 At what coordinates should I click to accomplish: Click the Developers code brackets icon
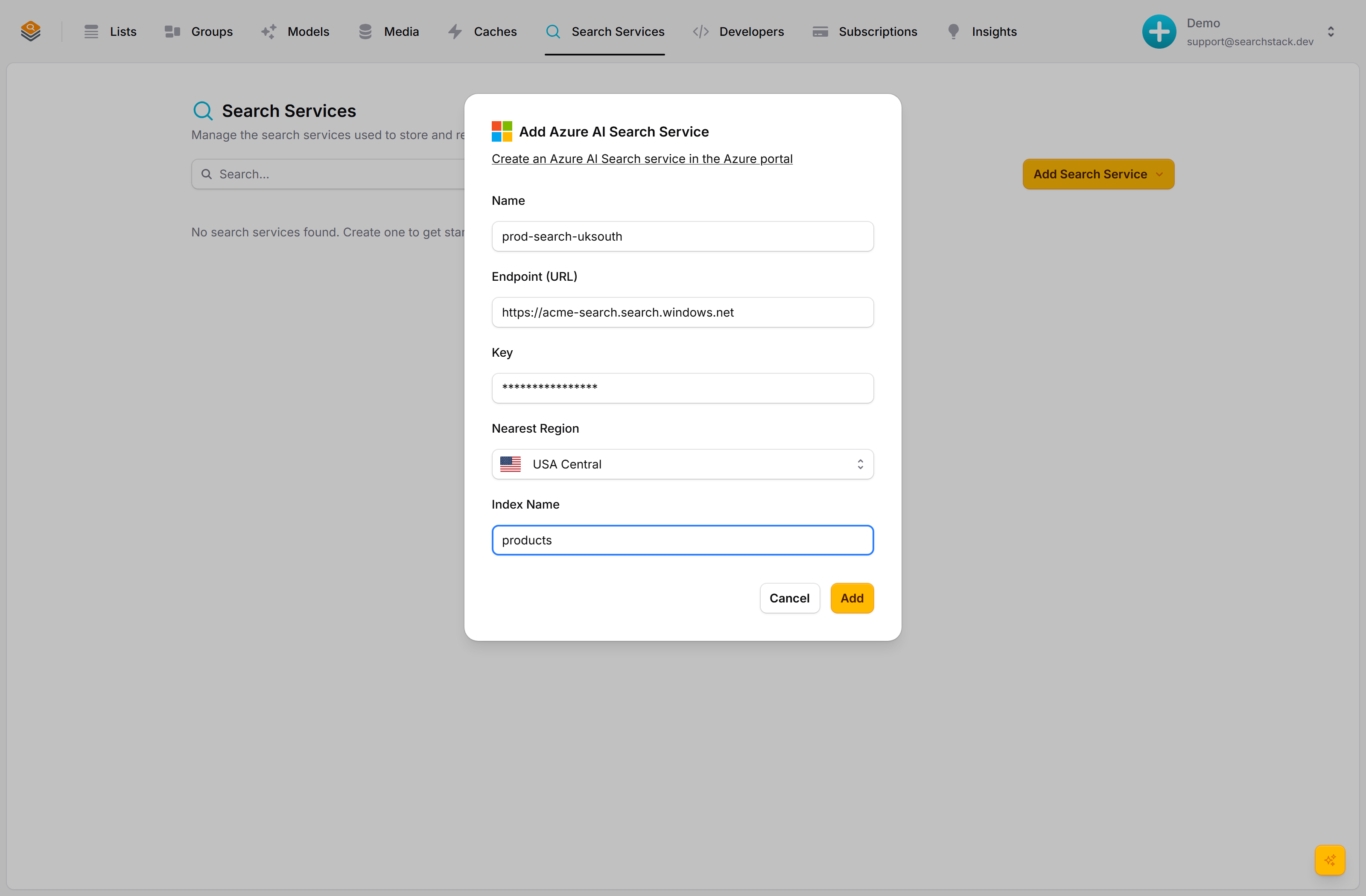point(700,32)
